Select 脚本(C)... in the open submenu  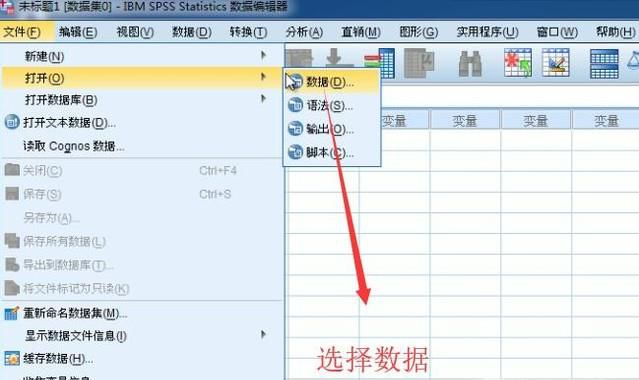click(332, 152)
